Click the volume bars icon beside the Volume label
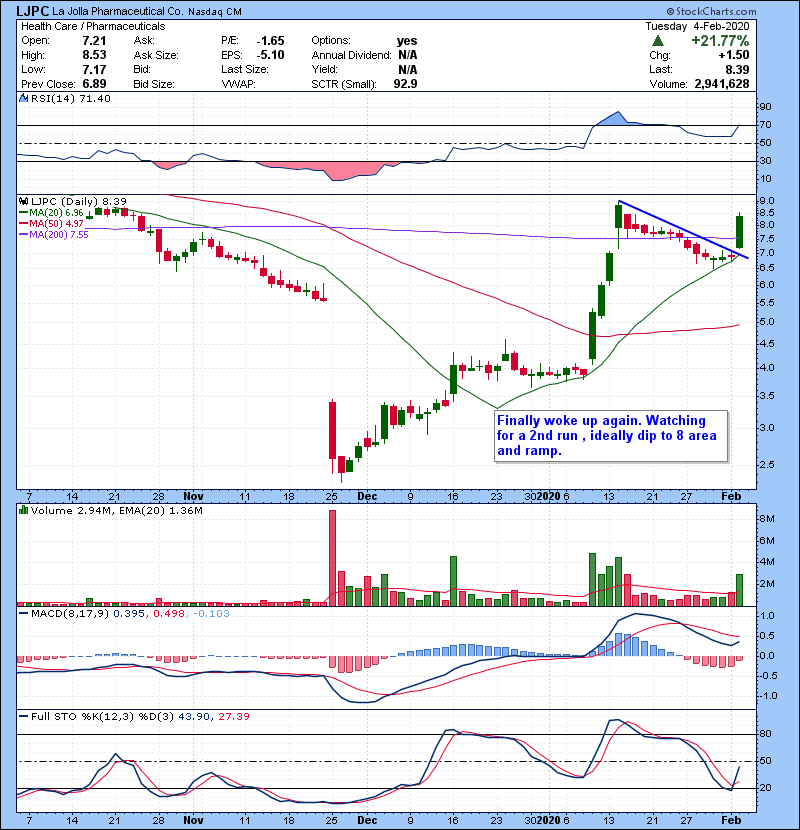This screenshot has height=830, width=800. 23,511
